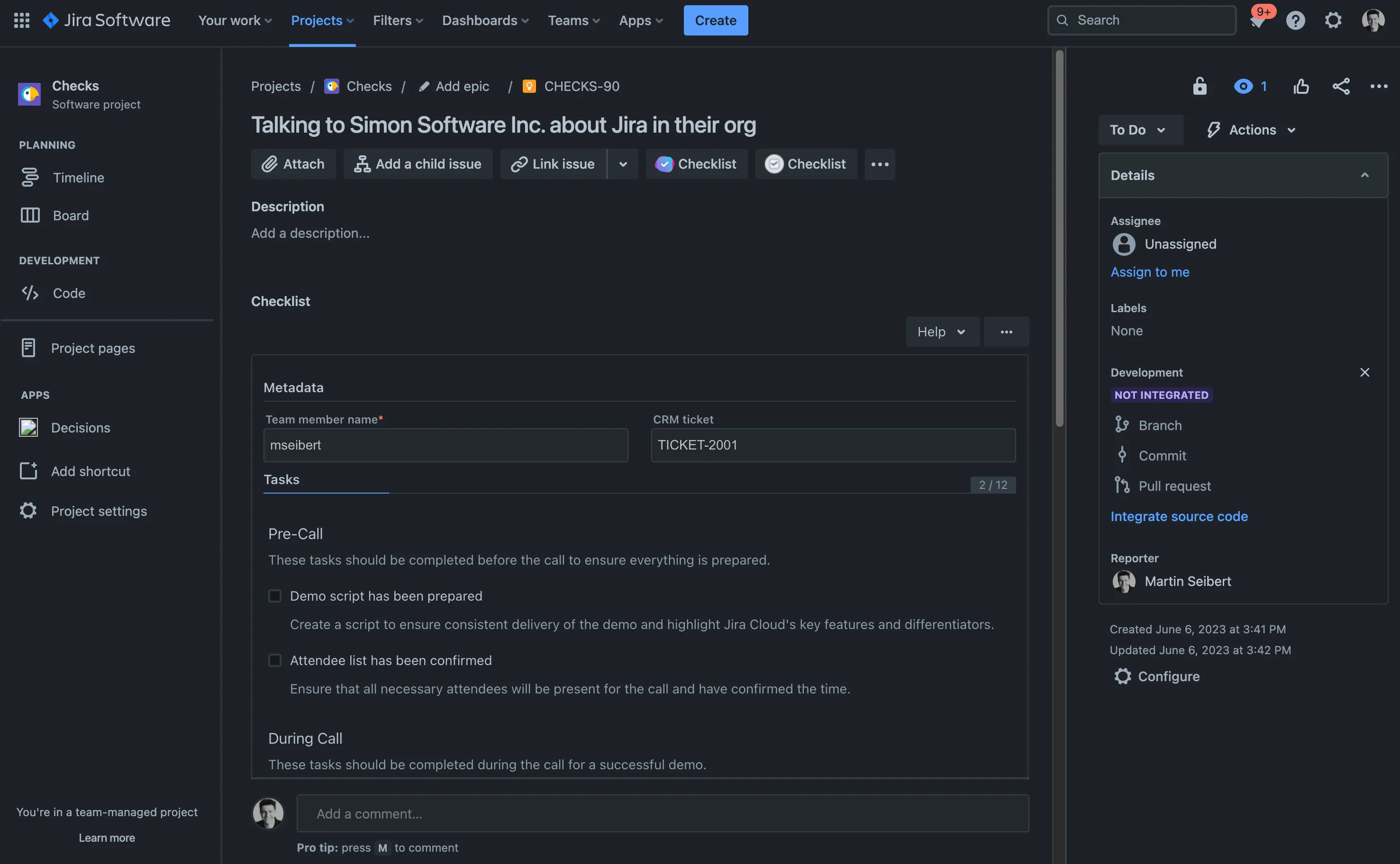The width and height of the screenshot is (1400, 864).
Task: Open the To Do status dropdown
Action: (x=1140, y=130)
